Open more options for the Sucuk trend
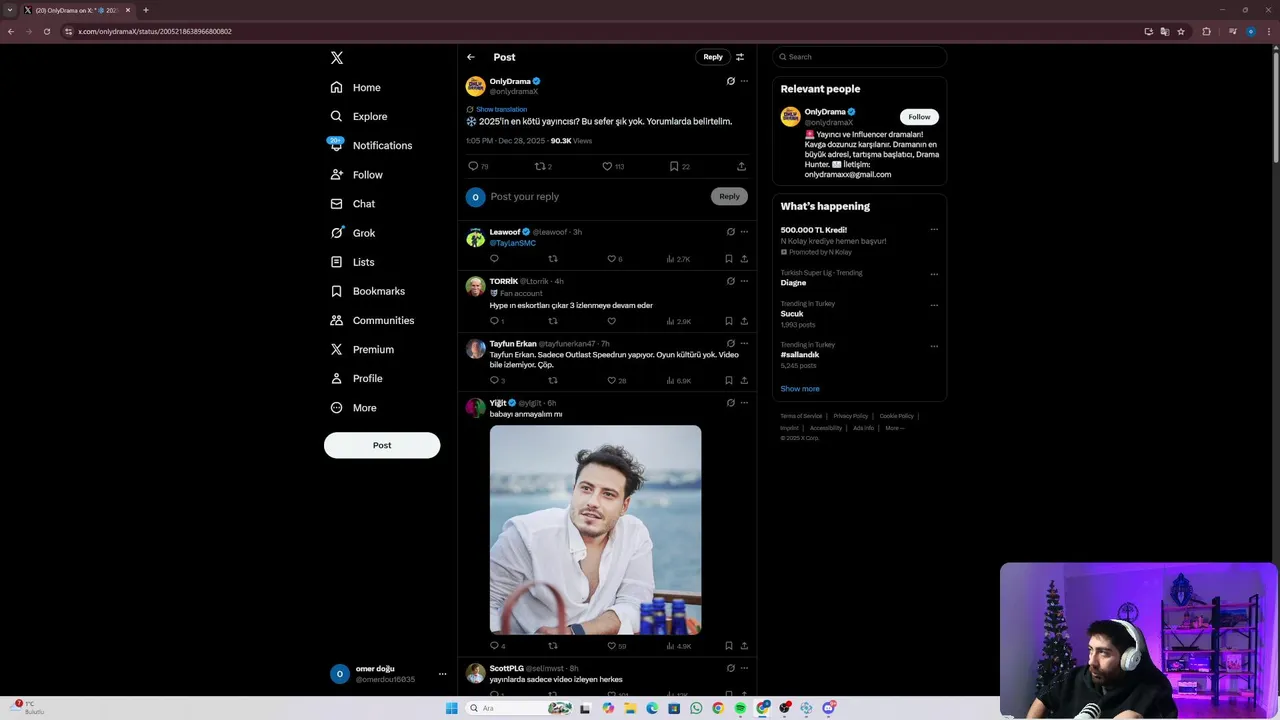 [x=934, y=305]
